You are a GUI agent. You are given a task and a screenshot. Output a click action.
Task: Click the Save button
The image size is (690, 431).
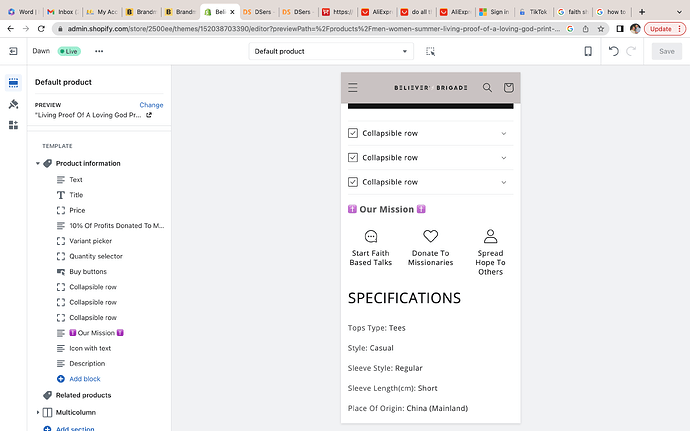pos(667,51)
